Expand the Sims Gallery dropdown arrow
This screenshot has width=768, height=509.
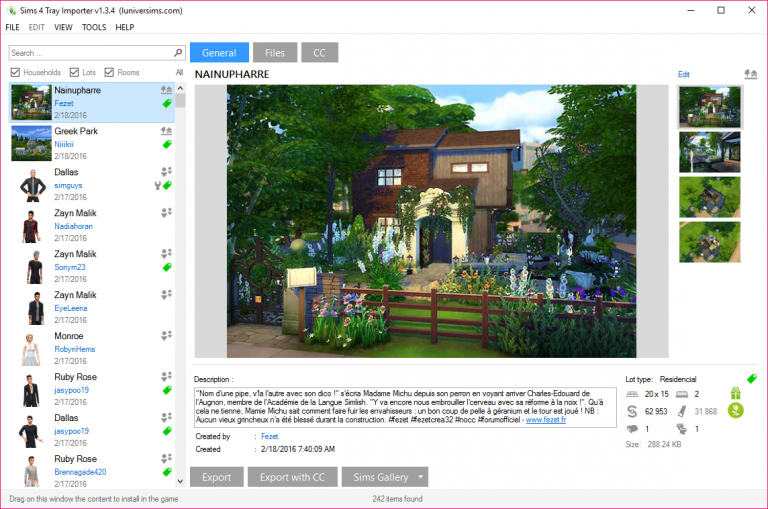tap(421, 477)
